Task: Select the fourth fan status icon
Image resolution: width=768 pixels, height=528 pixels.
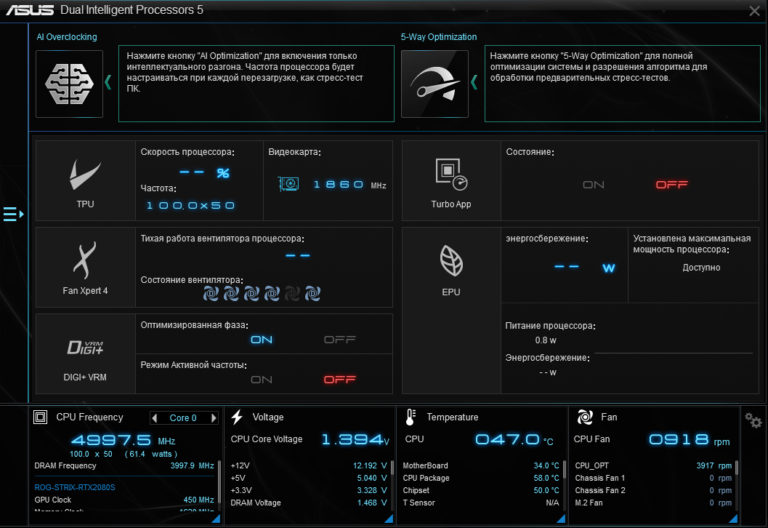Action: pyautogui.click(x=272, y=294)
